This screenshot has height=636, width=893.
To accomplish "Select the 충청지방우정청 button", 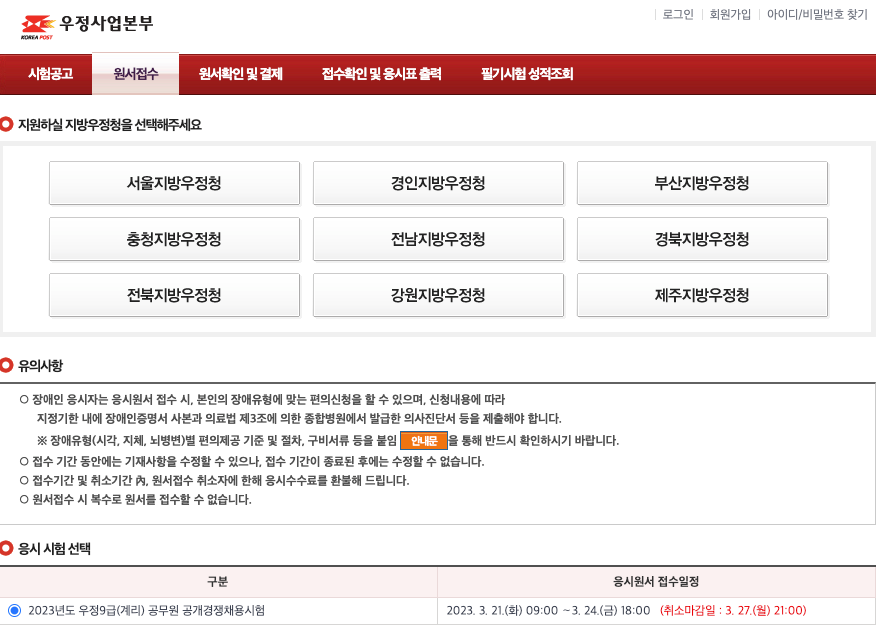I will pyautogui.click(x=174, y=239).
